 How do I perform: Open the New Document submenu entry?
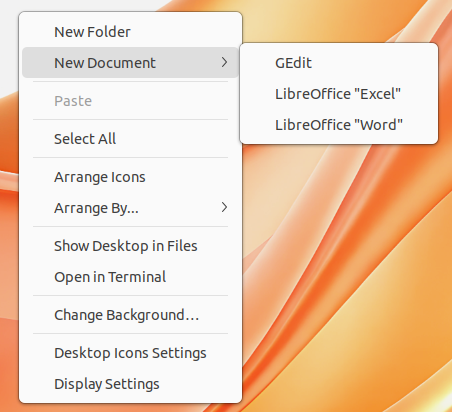[130, 63]
